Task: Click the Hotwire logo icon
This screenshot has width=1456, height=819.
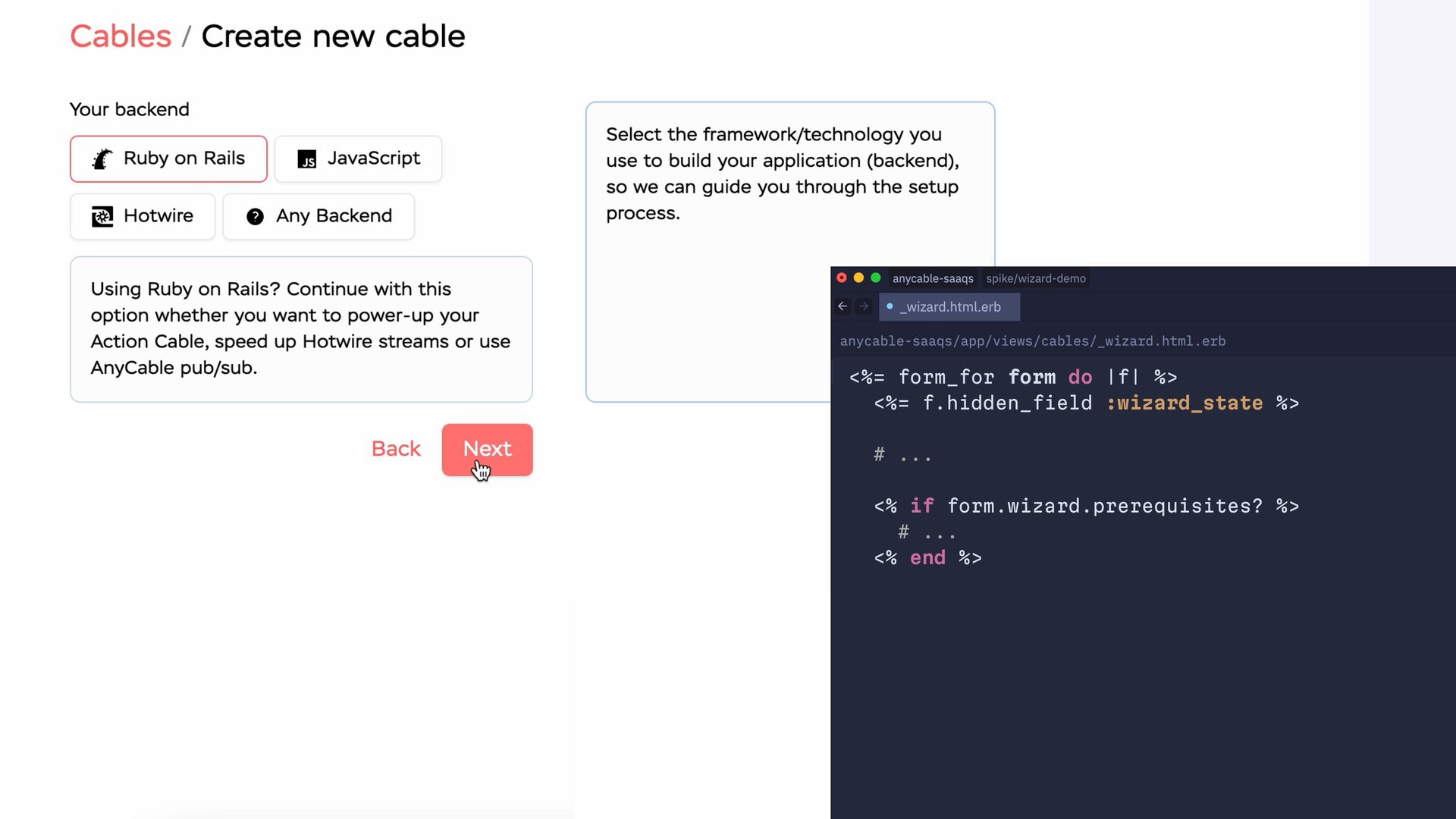Action: point(102,217)
